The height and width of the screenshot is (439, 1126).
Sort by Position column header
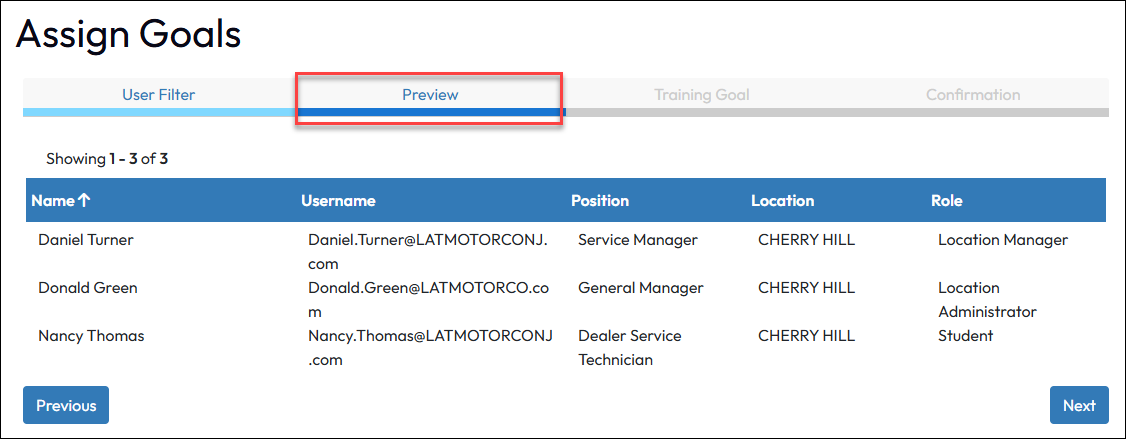tap(599, 200)
